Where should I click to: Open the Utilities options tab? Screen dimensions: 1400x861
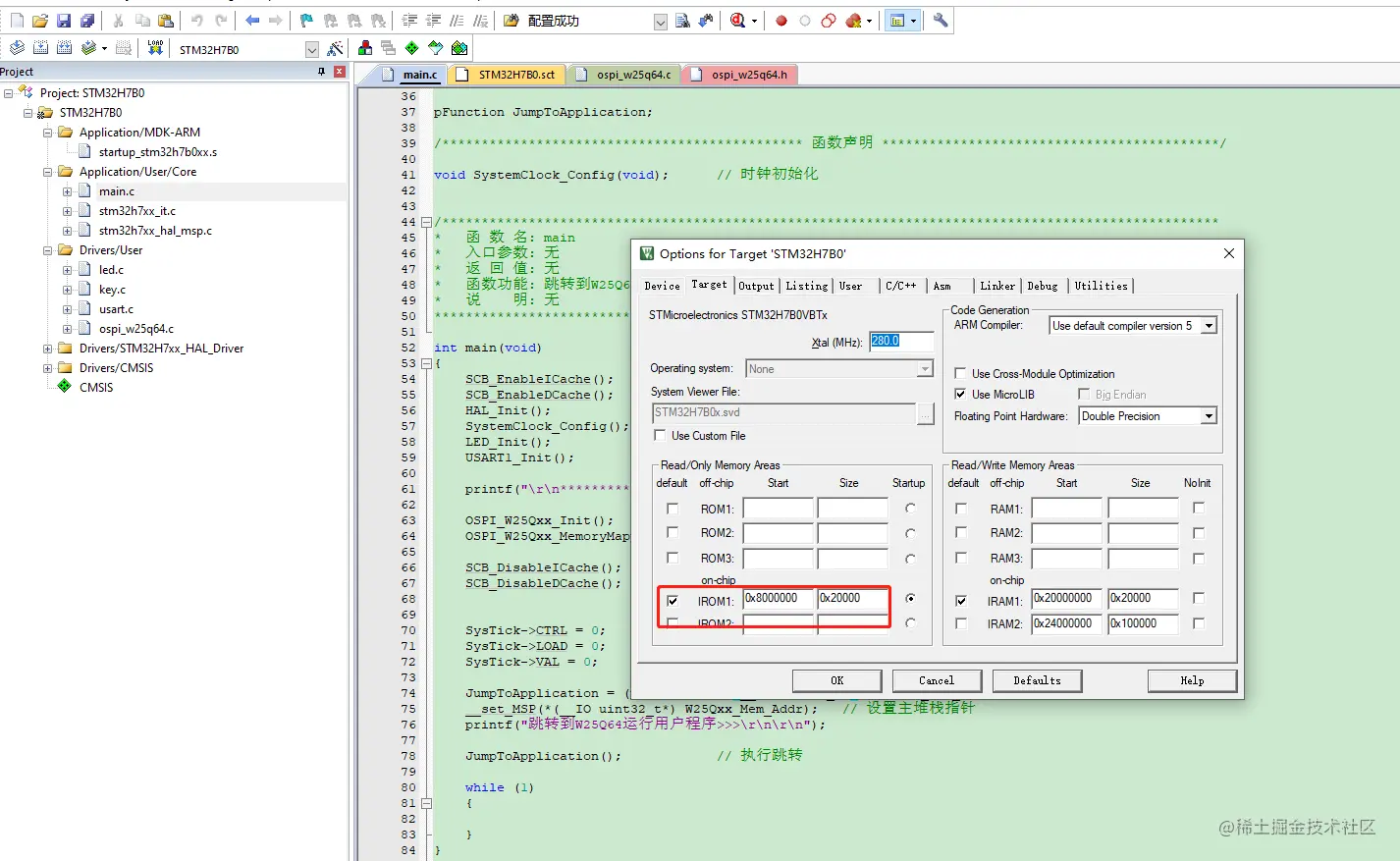tap(1101, 286)
